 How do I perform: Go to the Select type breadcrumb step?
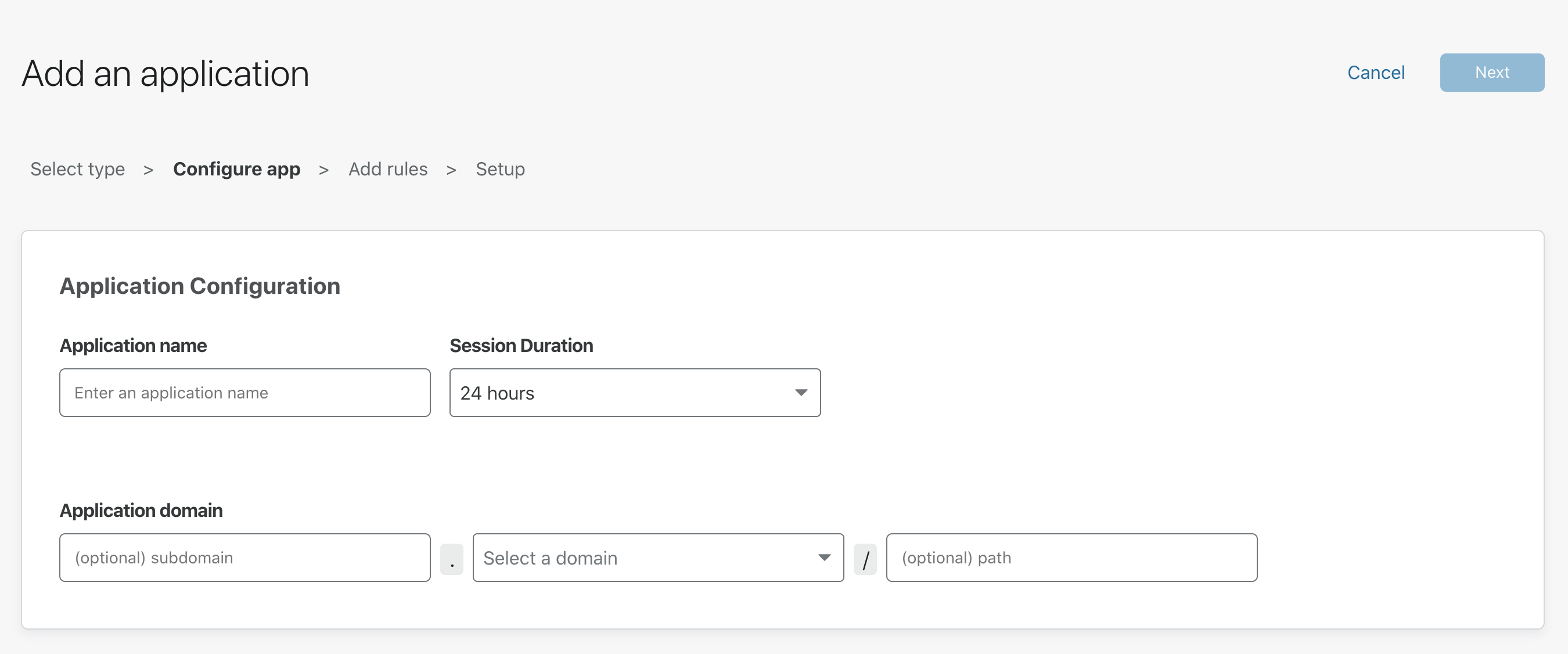coord(77,169)
